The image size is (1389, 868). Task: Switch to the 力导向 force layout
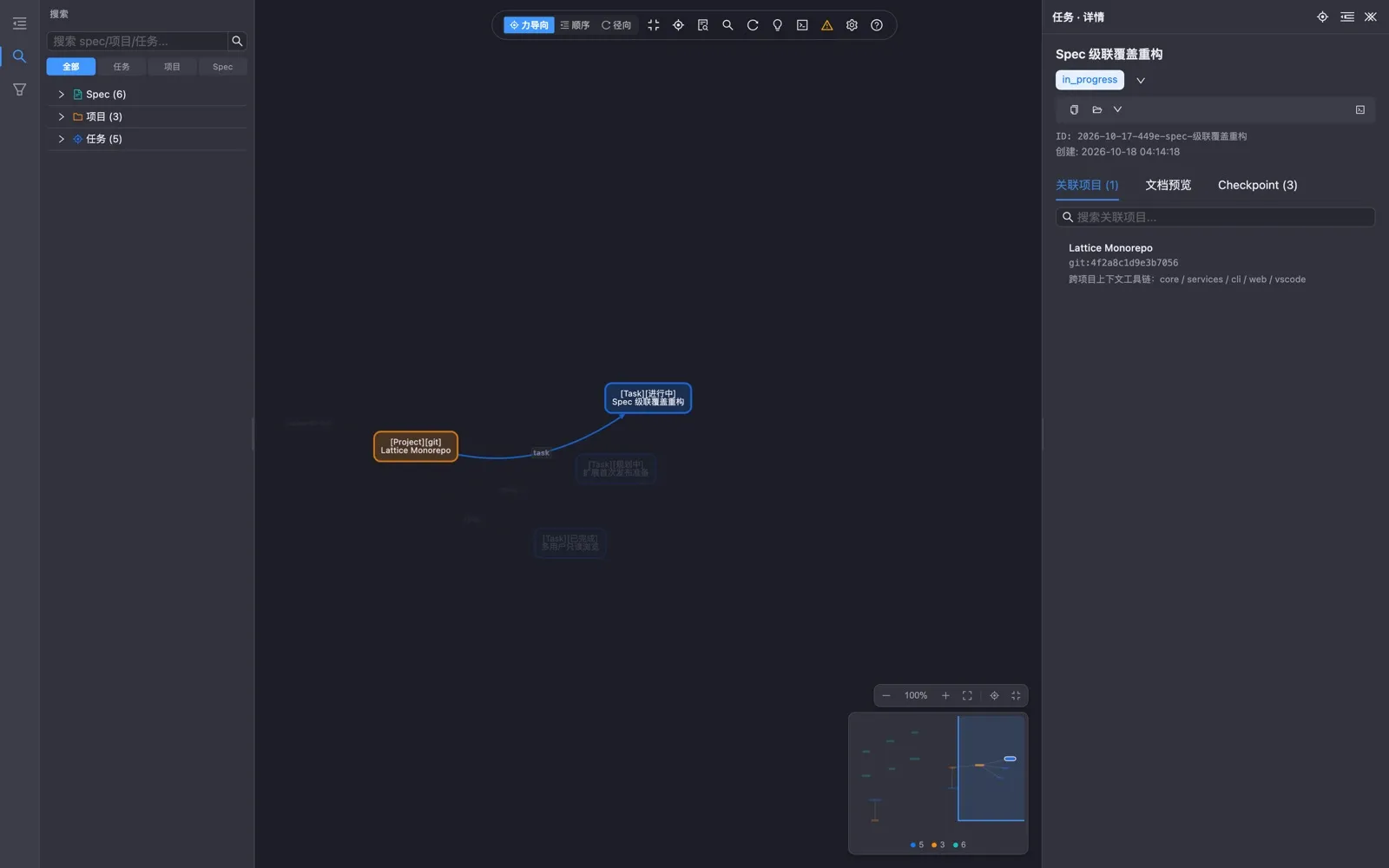pyautogui.click(x=529, y=25)
